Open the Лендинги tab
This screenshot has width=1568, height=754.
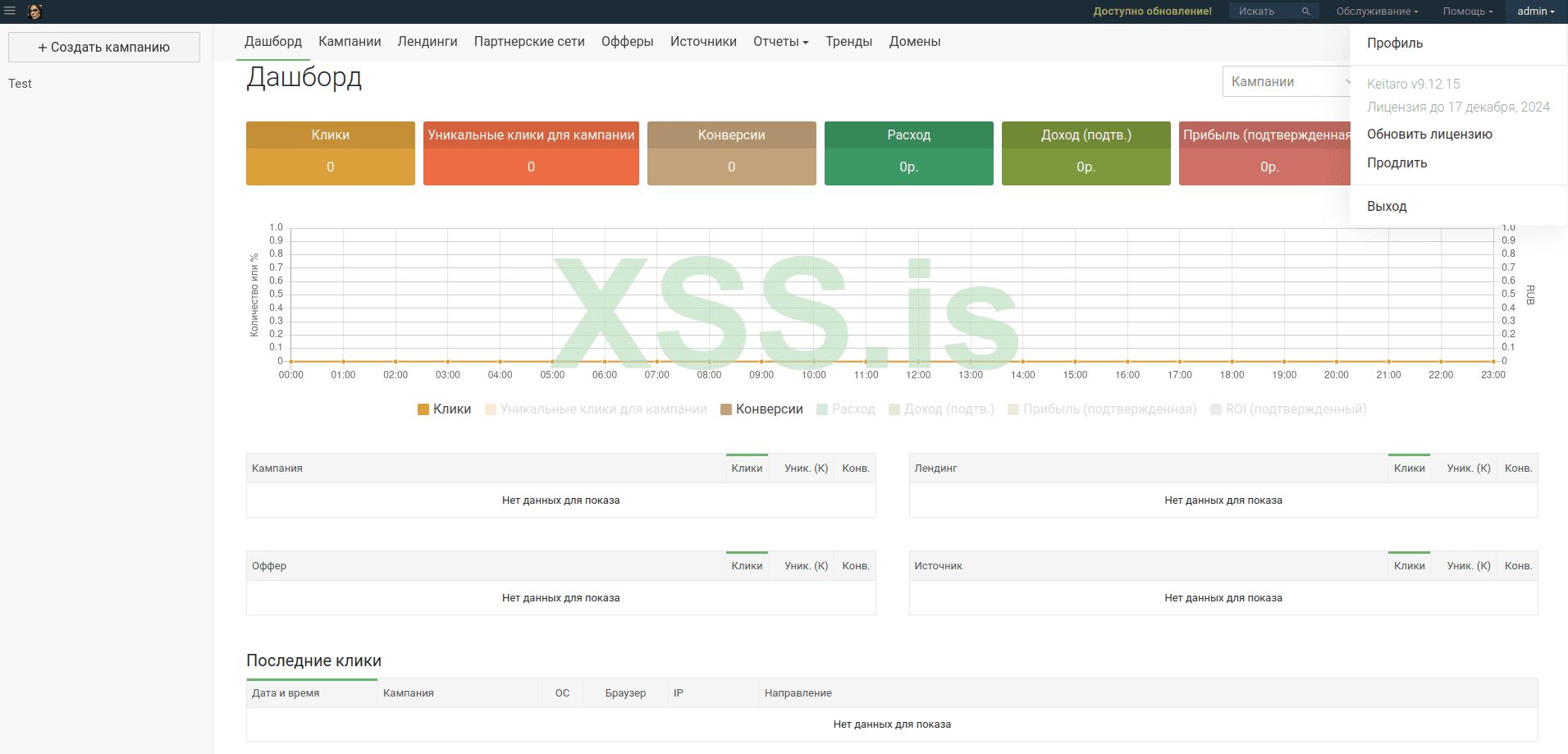427,42
